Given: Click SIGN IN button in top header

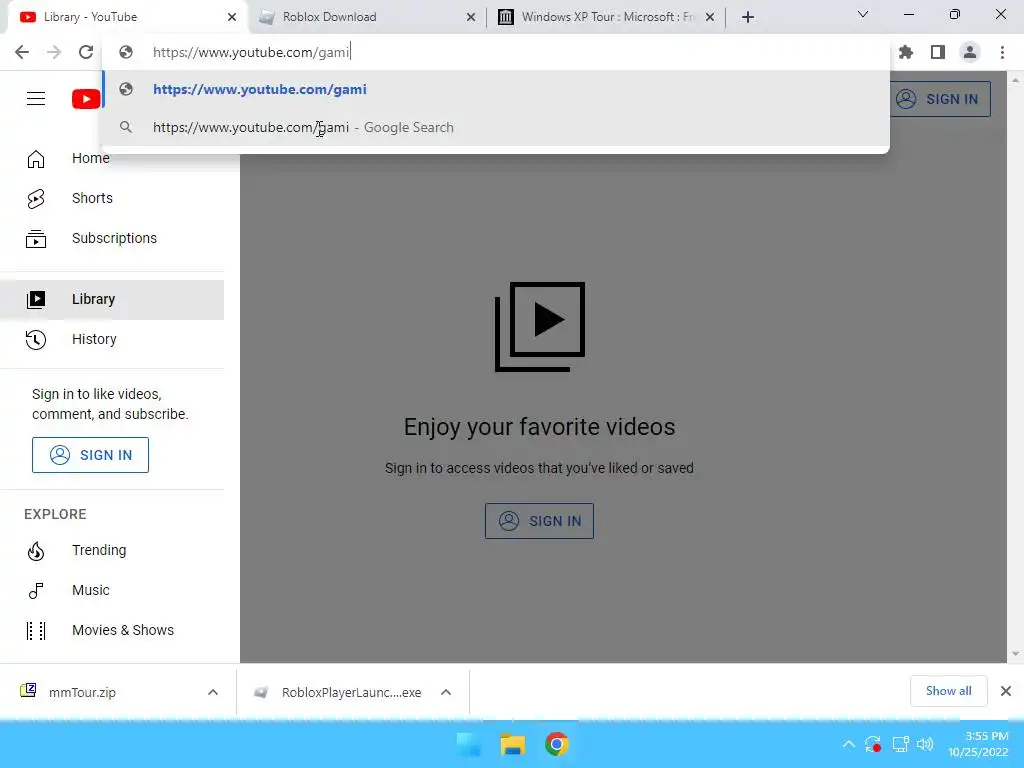Looking at the screenshot, I should 938,99.
